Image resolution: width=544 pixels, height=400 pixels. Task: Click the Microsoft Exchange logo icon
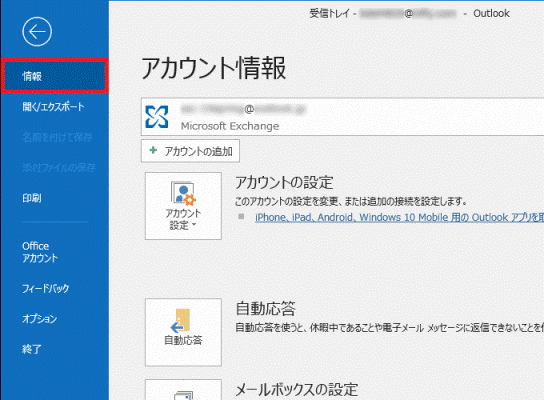click(x=157, y=117)
